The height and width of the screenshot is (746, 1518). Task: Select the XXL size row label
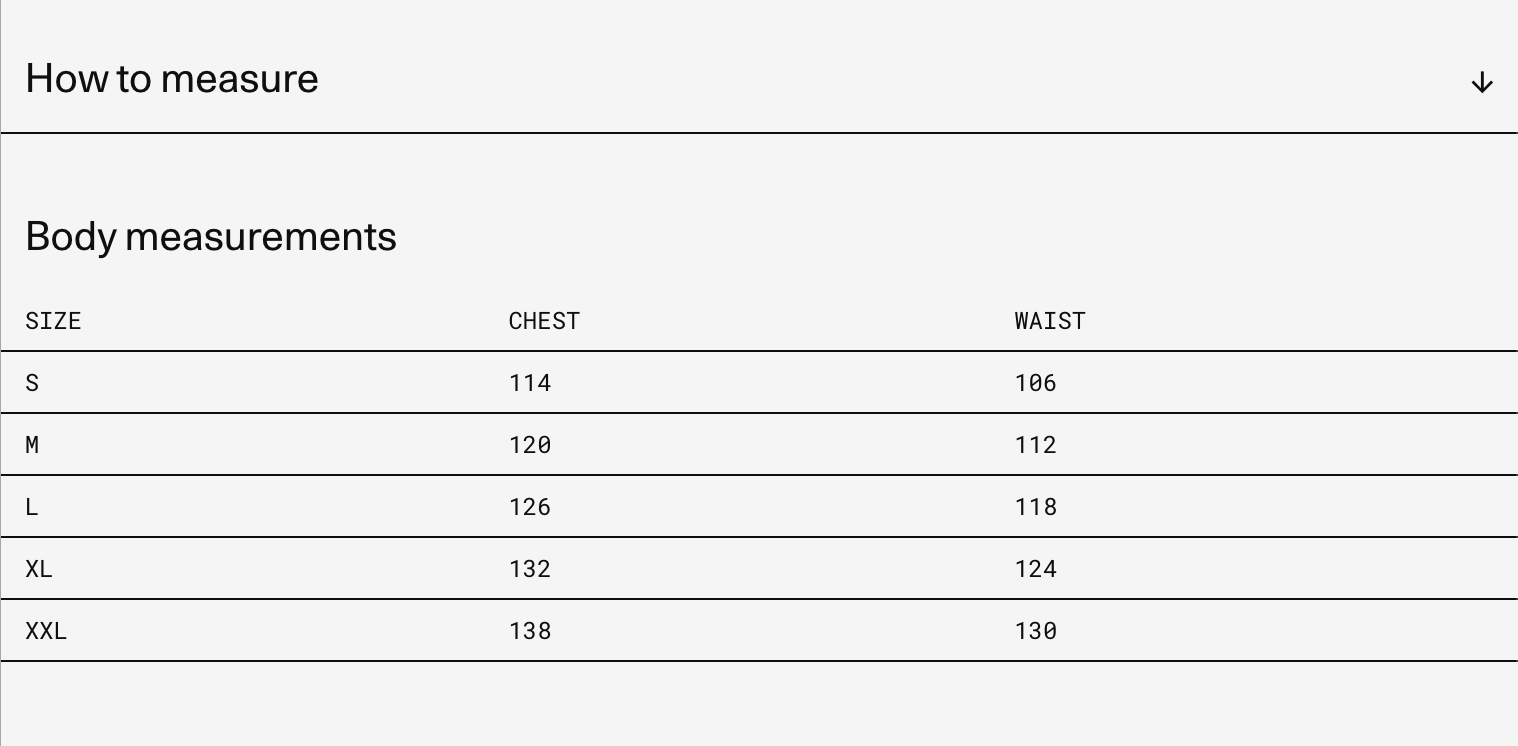click(x=46, y=631)
